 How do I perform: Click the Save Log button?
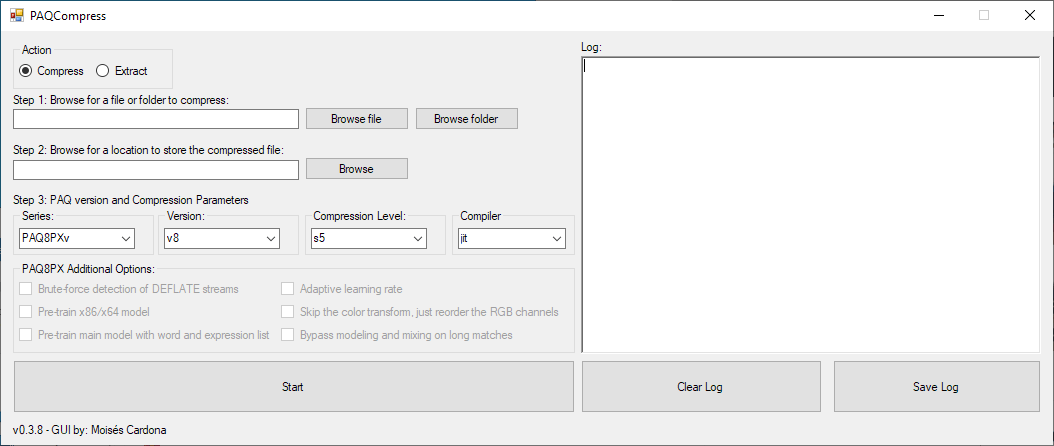(x=935, y=387)
